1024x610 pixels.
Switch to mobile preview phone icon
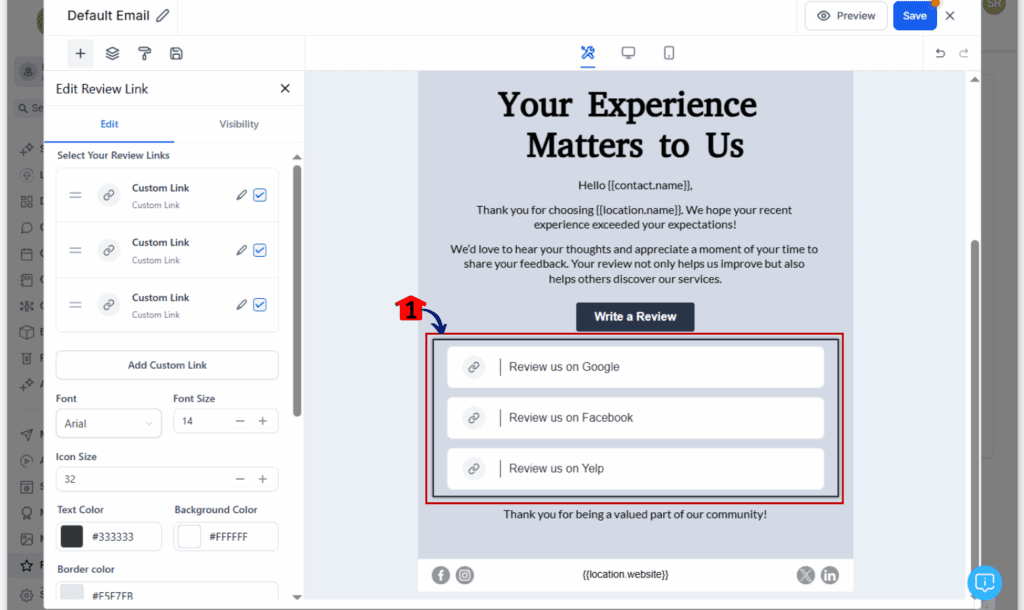pyautogui.click(x=668, y=53)
